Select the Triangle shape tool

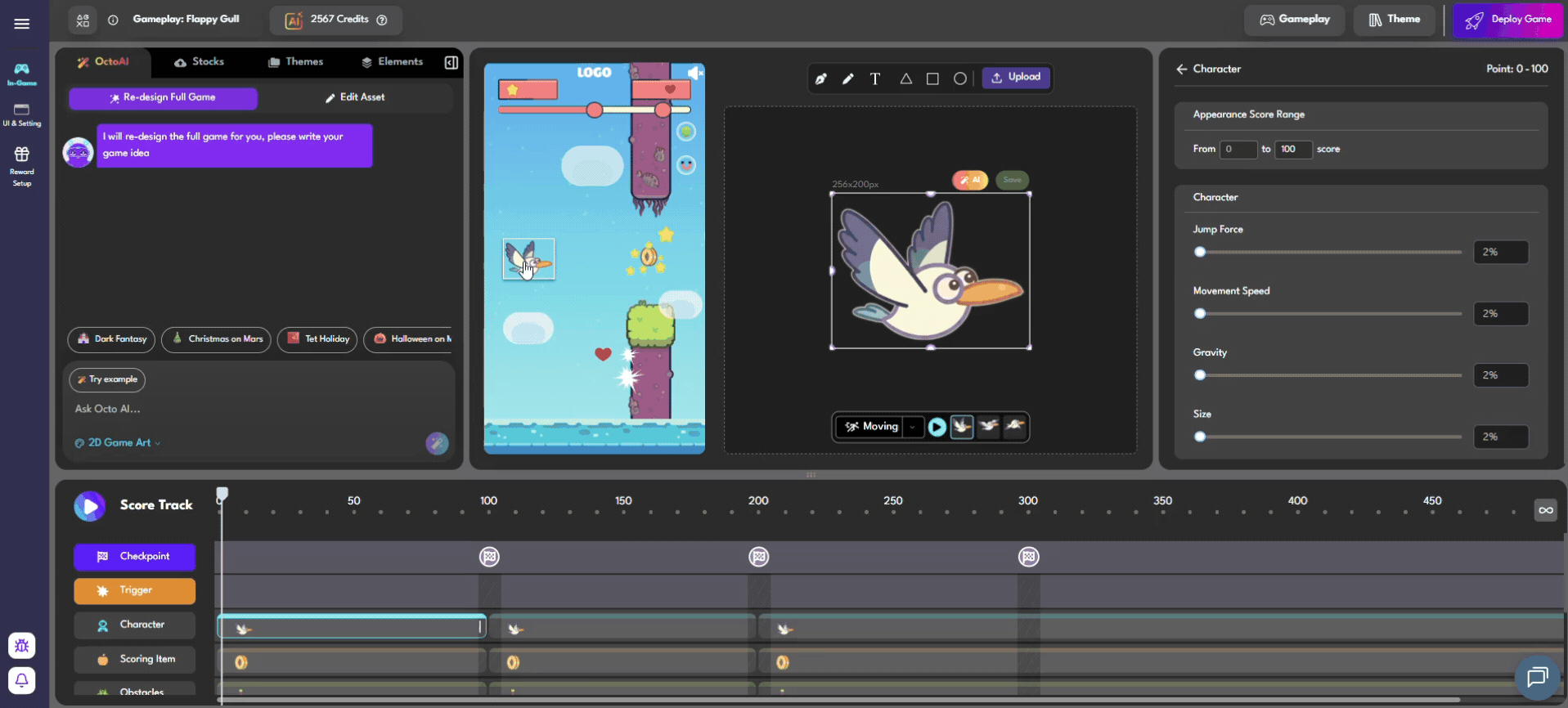(x=905, y=78)
